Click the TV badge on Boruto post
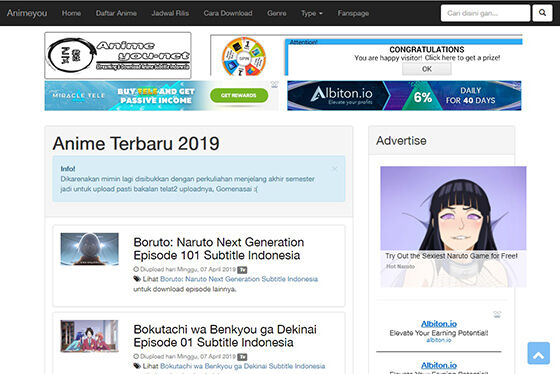 (x=242, y=270)
